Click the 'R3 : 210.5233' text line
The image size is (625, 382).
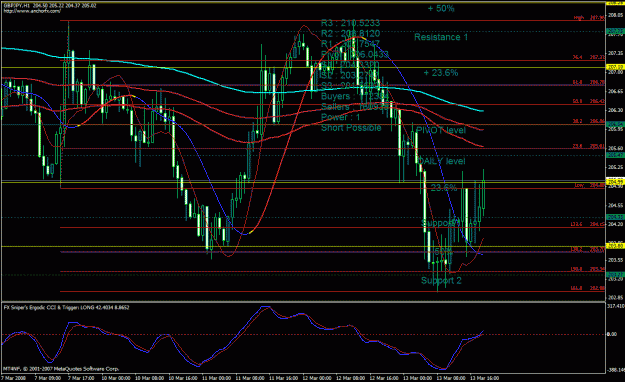pyautogui.click(x=350, y=23)
